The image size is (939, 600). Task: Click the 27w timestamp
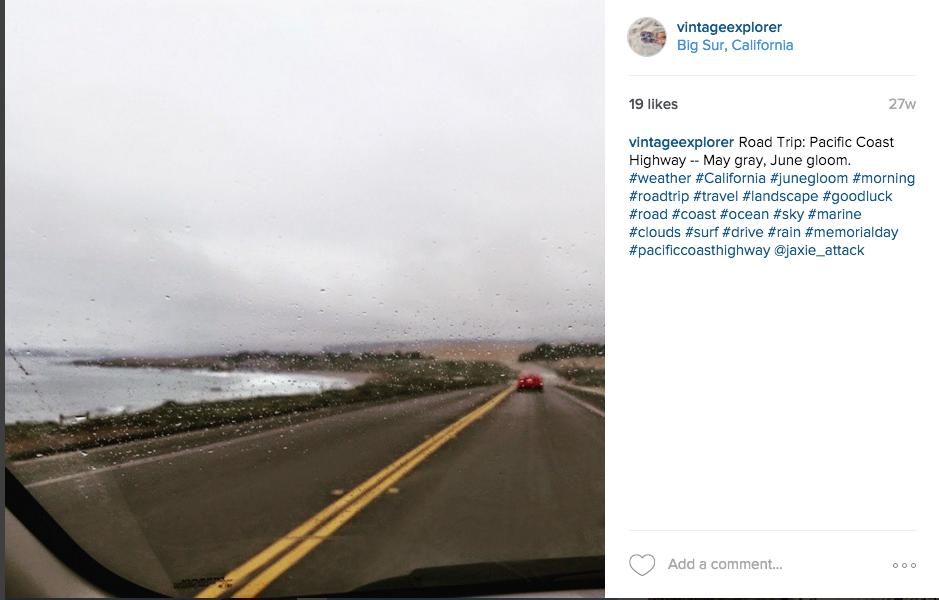click(902, 104)
